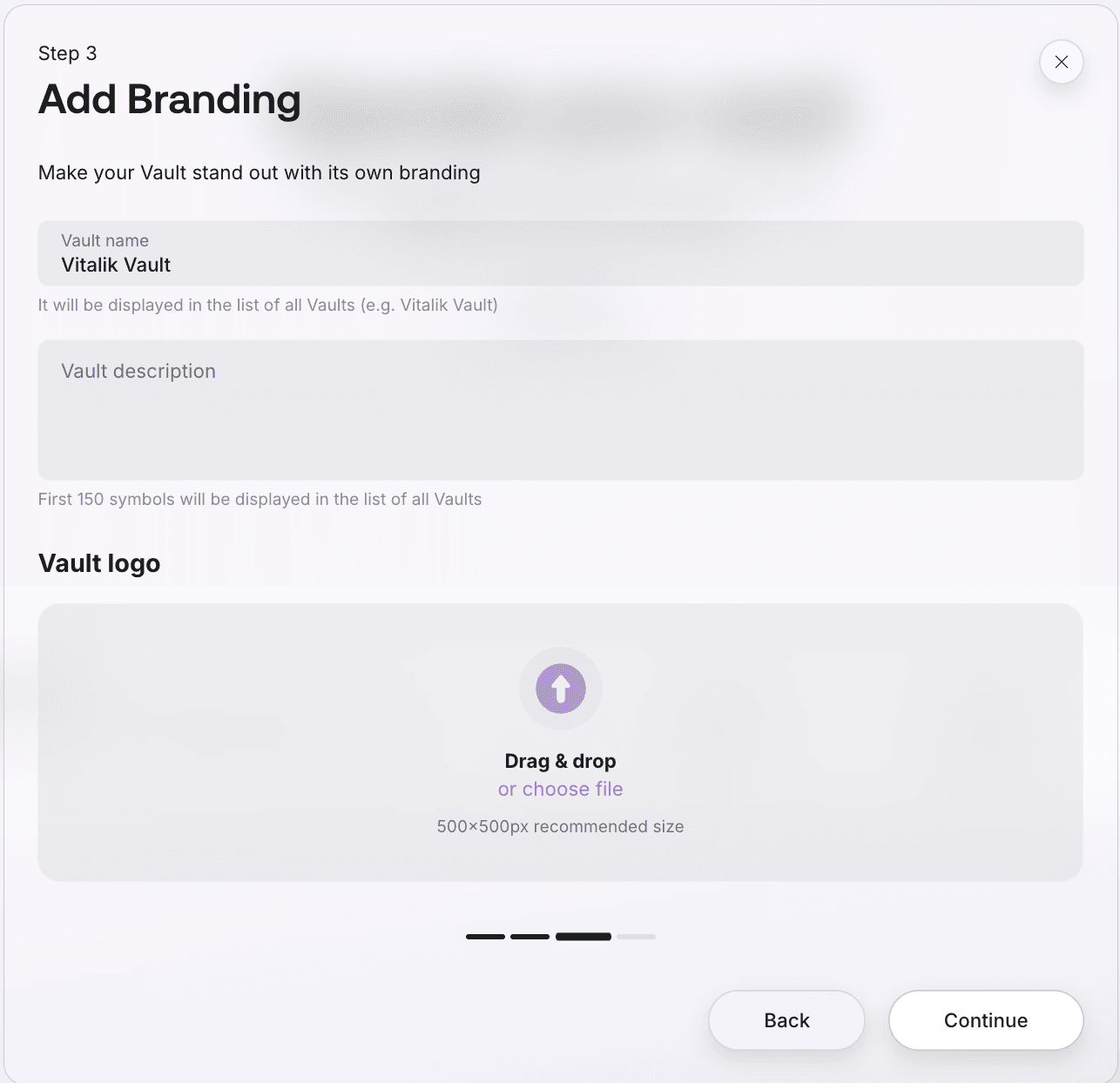The height and width of the screenshot is (1083, 1120).
Task: Click the 'Drag & drop' label
Action: (560, 761)
